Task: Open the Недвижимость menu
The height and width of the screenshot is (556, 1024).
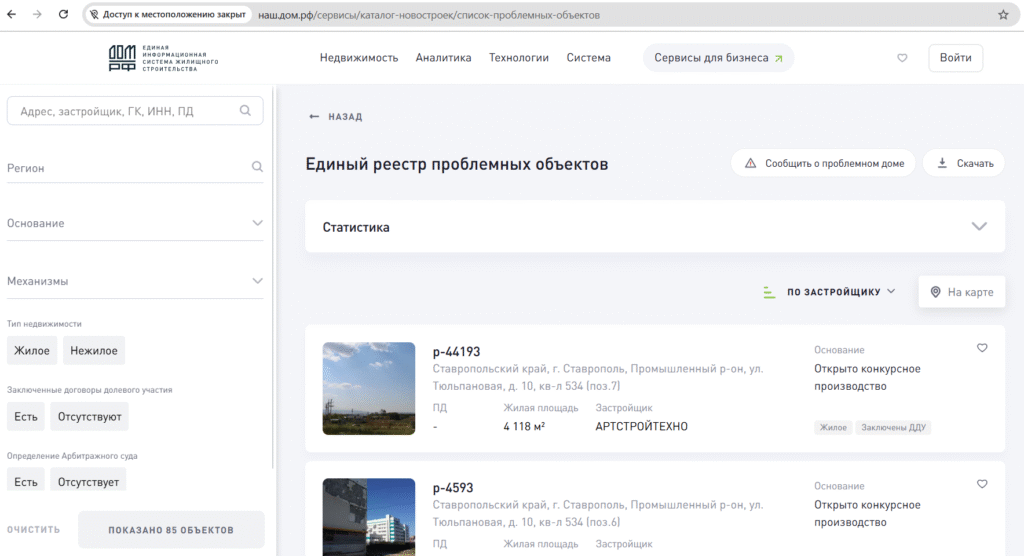Action: (x=359, y=58)
